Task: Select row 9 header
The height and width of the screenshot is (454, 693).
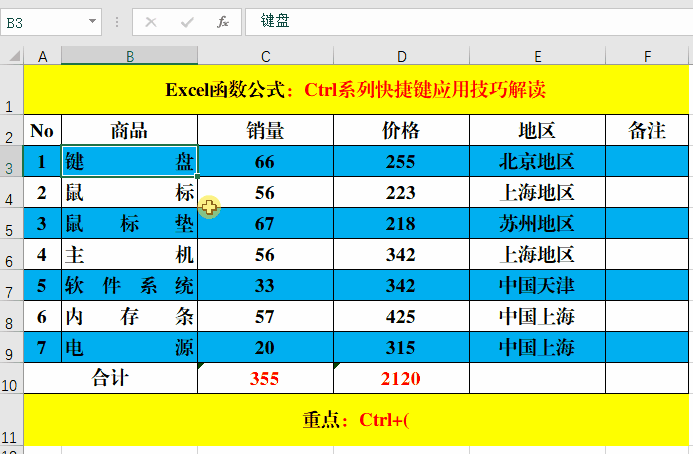Action: 11,347
